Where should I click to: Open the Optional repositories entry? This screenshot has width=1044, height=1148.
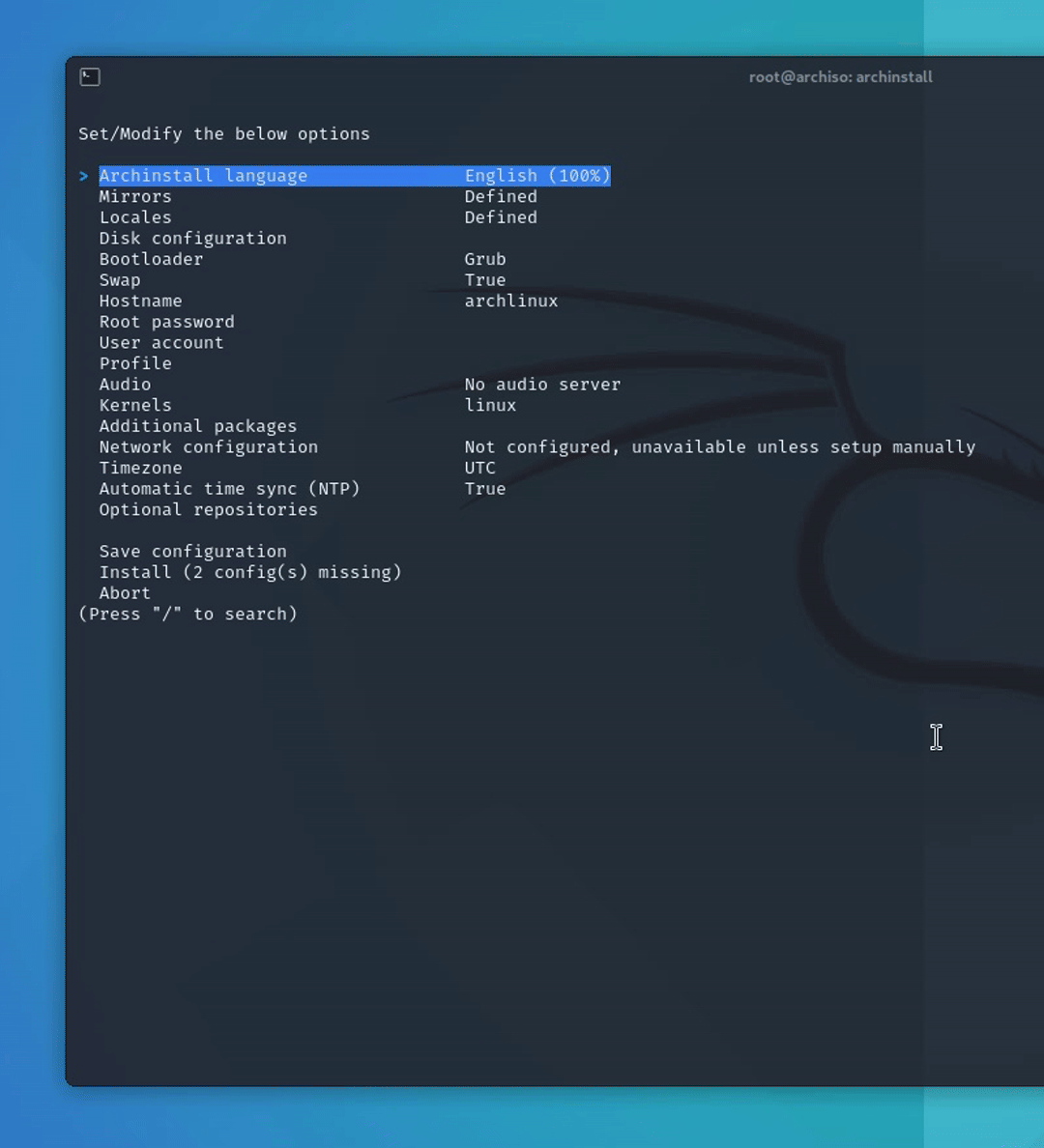(x=208, y=509)
